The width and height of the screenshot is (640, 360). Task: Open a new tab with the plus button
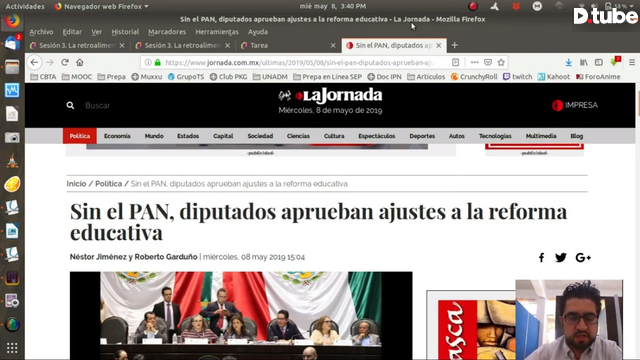point(454,45)
